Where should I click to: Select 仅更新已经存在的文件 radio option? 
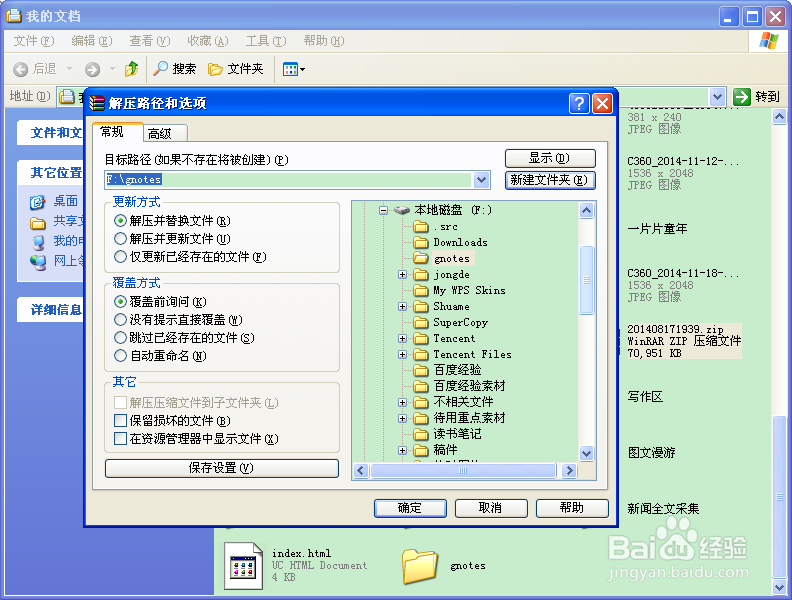click(120, 257)
